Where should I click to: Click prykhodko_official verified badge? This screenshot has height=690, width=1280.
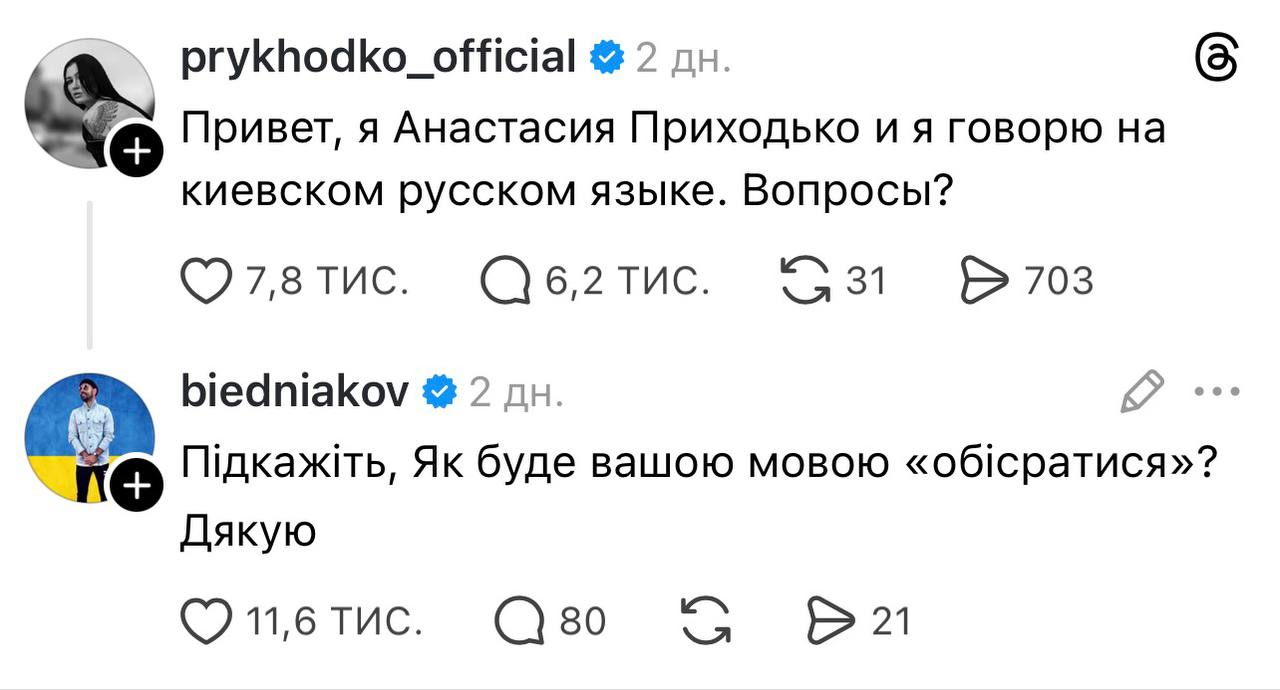pyautogui.click(x=606, y=58)
